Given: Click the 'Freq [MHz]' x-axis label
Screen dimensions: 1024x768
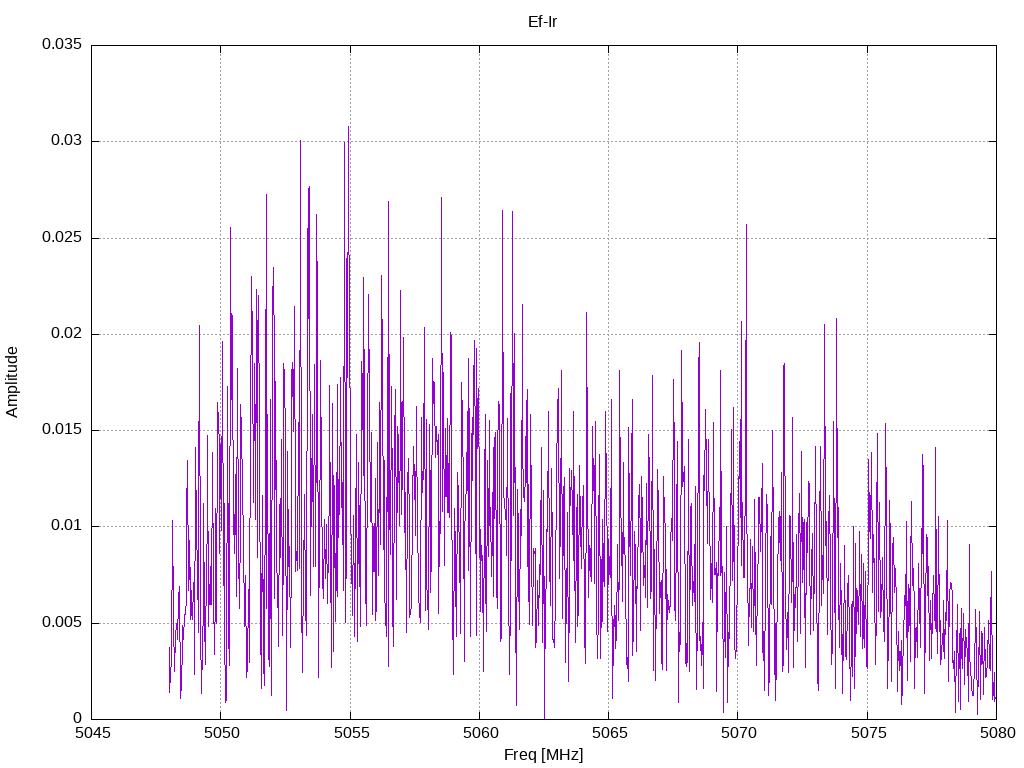Looking at the screenshot, I should 543,755.
